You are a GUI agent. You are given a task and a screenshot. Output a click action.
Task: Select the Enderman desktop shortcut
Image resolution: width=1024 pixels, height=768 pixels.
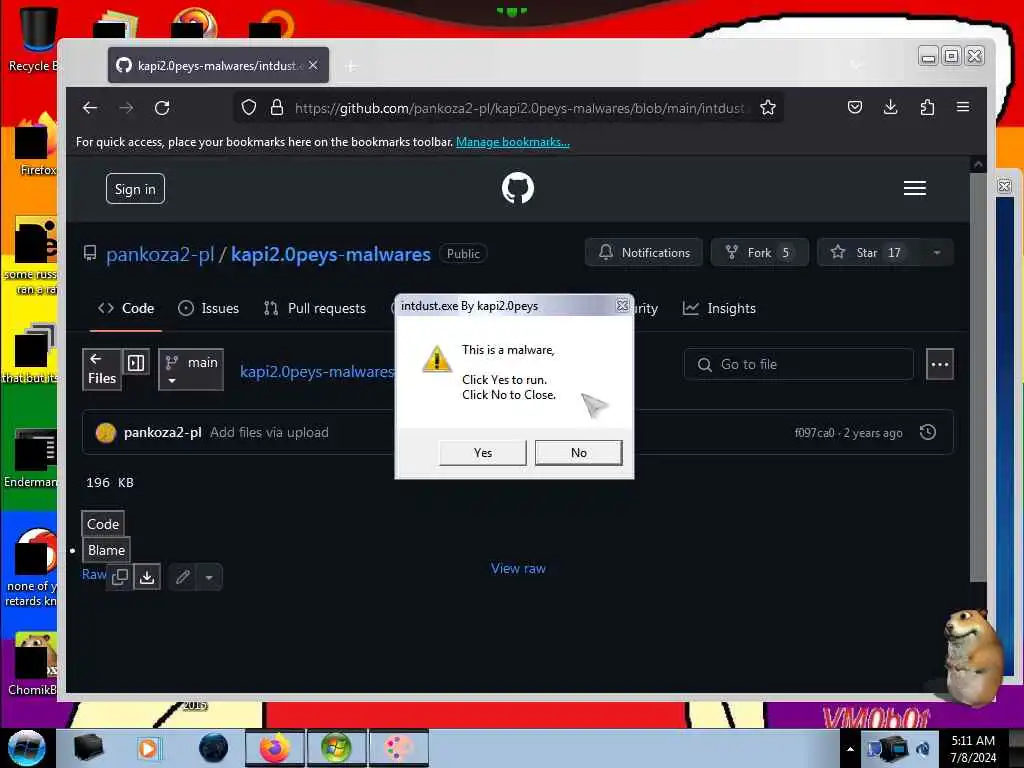(31, 458)
